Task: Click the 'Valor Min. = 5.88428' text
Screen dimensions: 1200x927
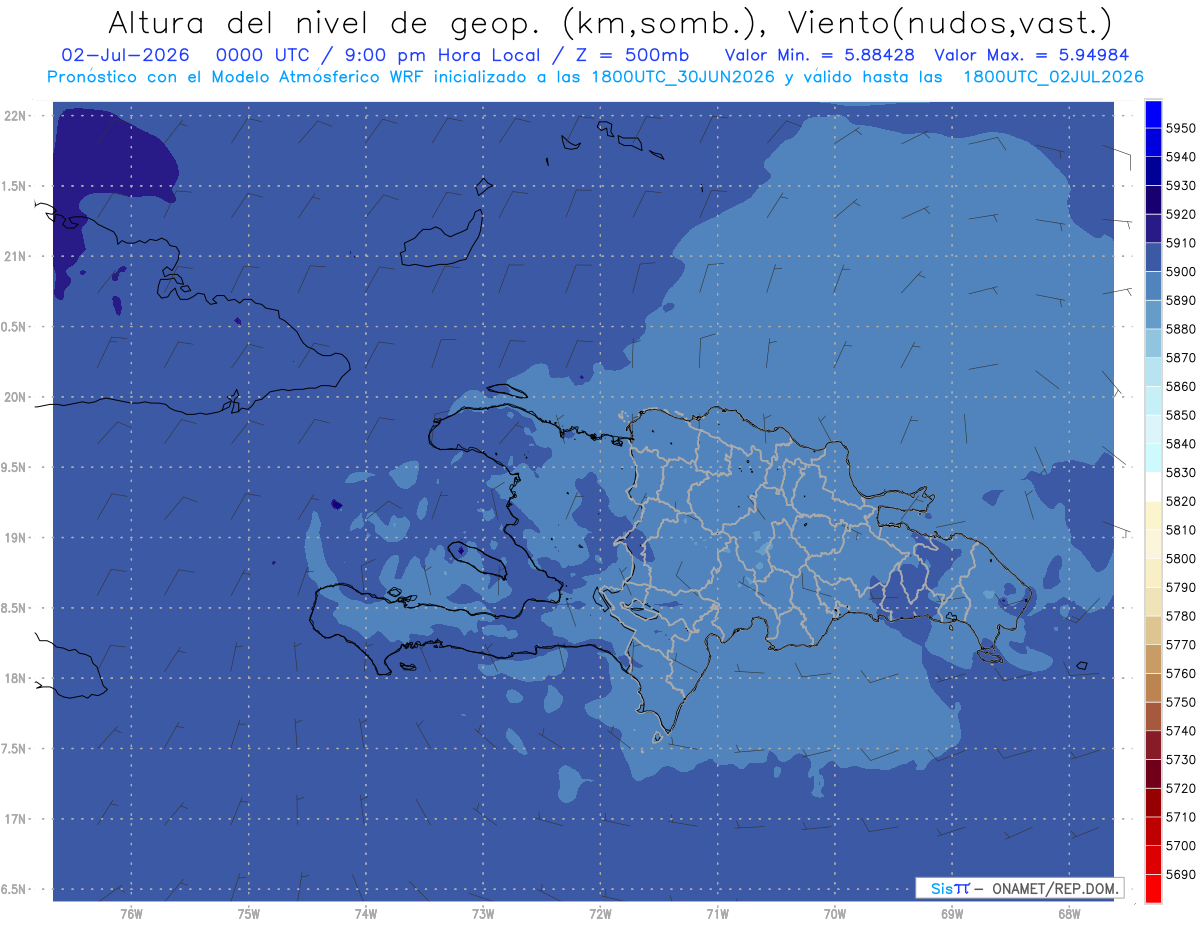Action: 819,55
